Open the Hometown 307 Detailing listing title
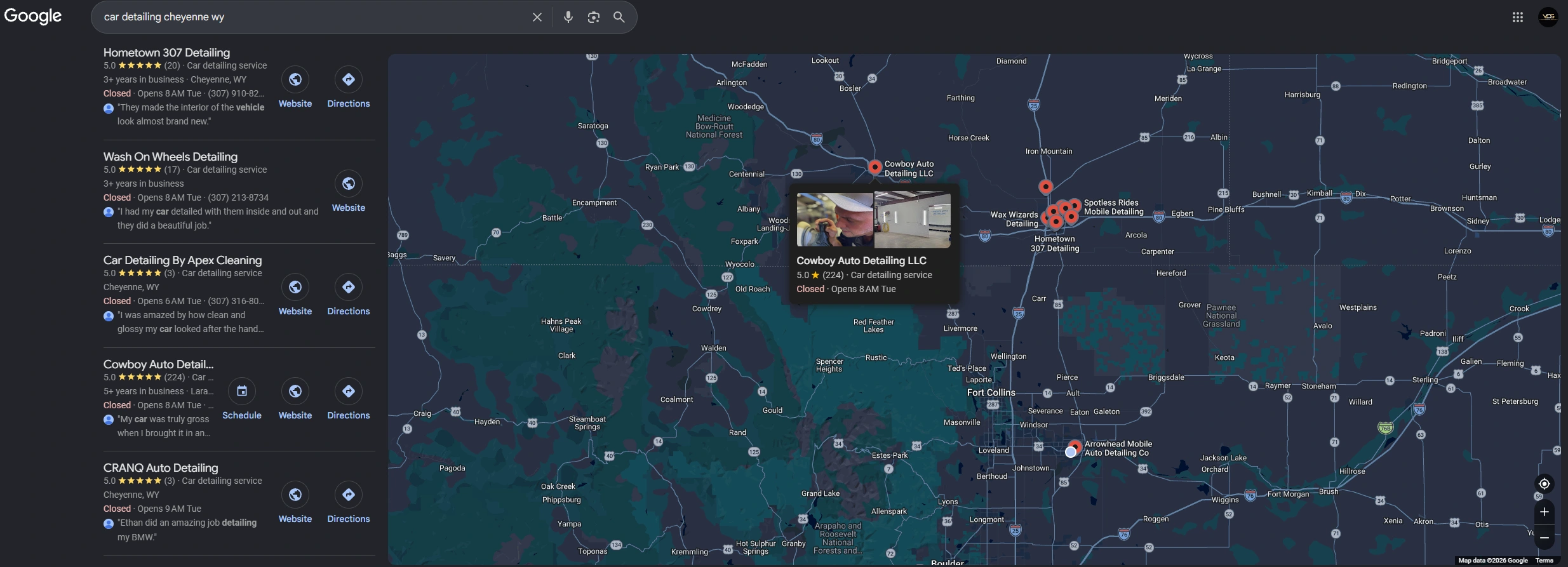 pos(166,53)
